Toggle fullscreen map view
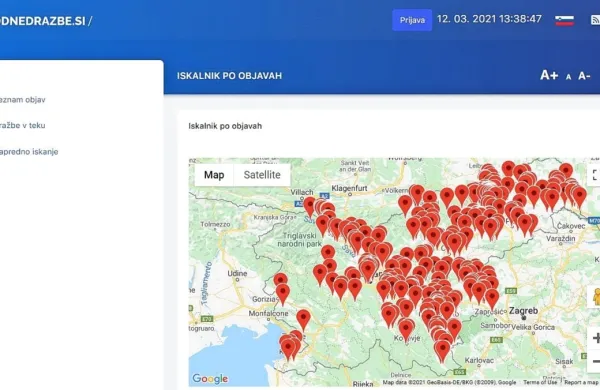This screenshot has width=600, height=390. [594, 175]
